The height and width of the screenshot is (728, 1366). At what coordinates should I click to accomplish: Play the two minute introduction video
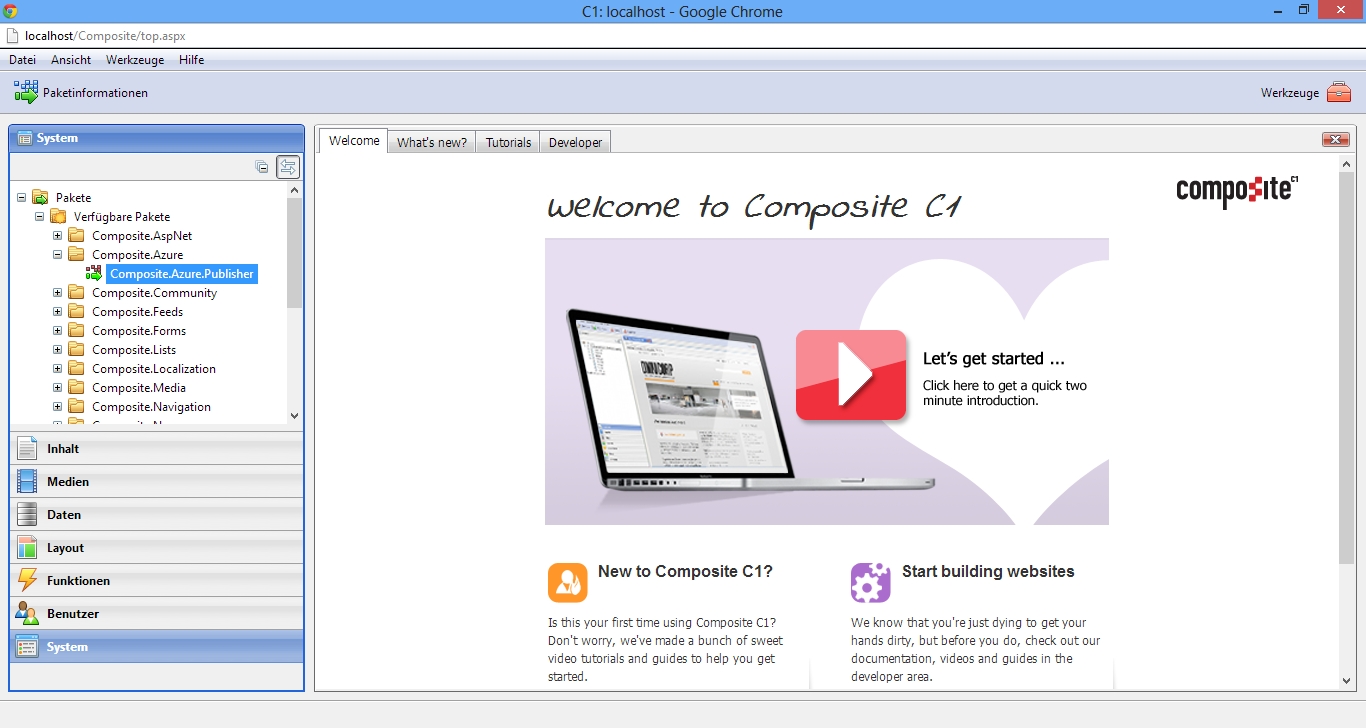pyautogui.click(x=851, y=375)
